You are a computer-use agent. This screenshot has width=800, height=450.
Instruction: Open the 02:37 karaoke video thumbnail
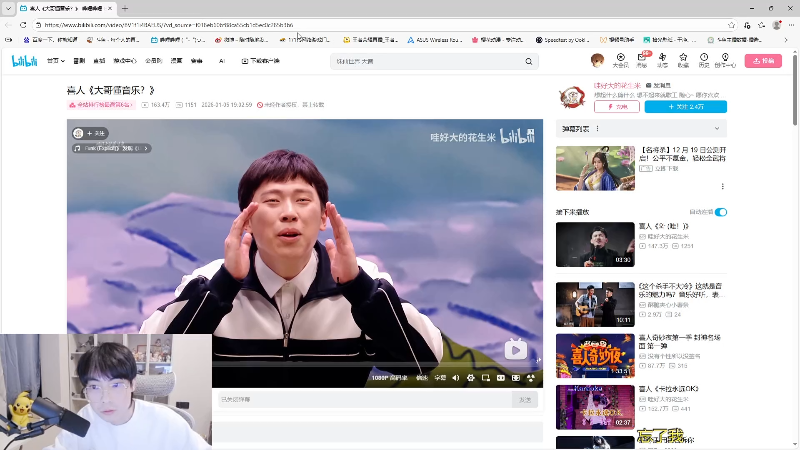(x=595, y=407)
